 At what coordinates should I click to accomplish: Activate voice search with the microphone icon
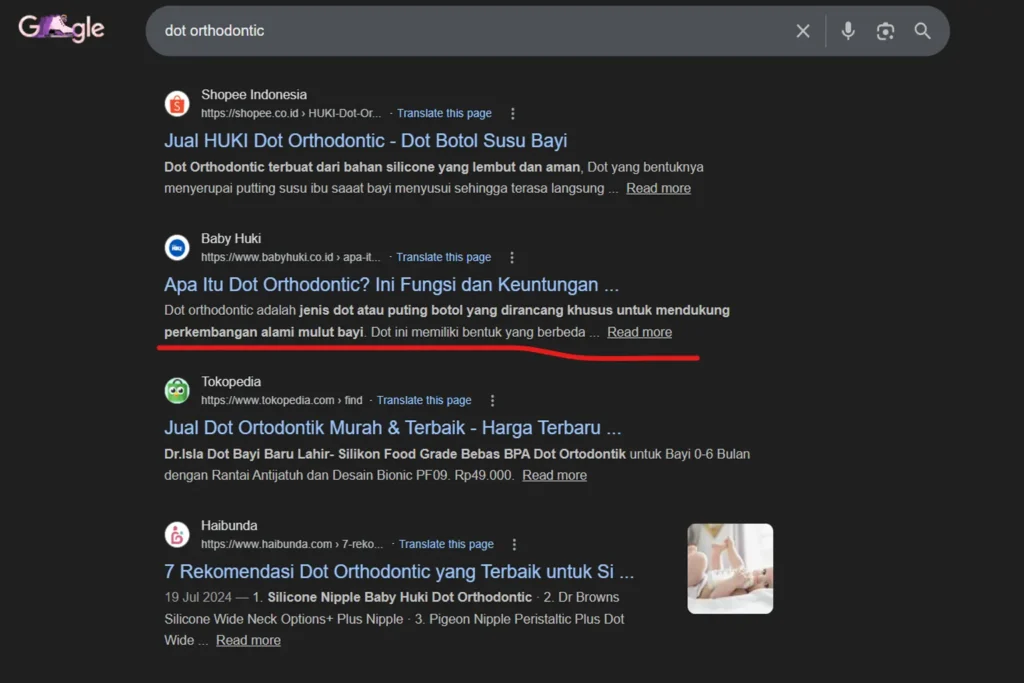(x=847, y=31)
